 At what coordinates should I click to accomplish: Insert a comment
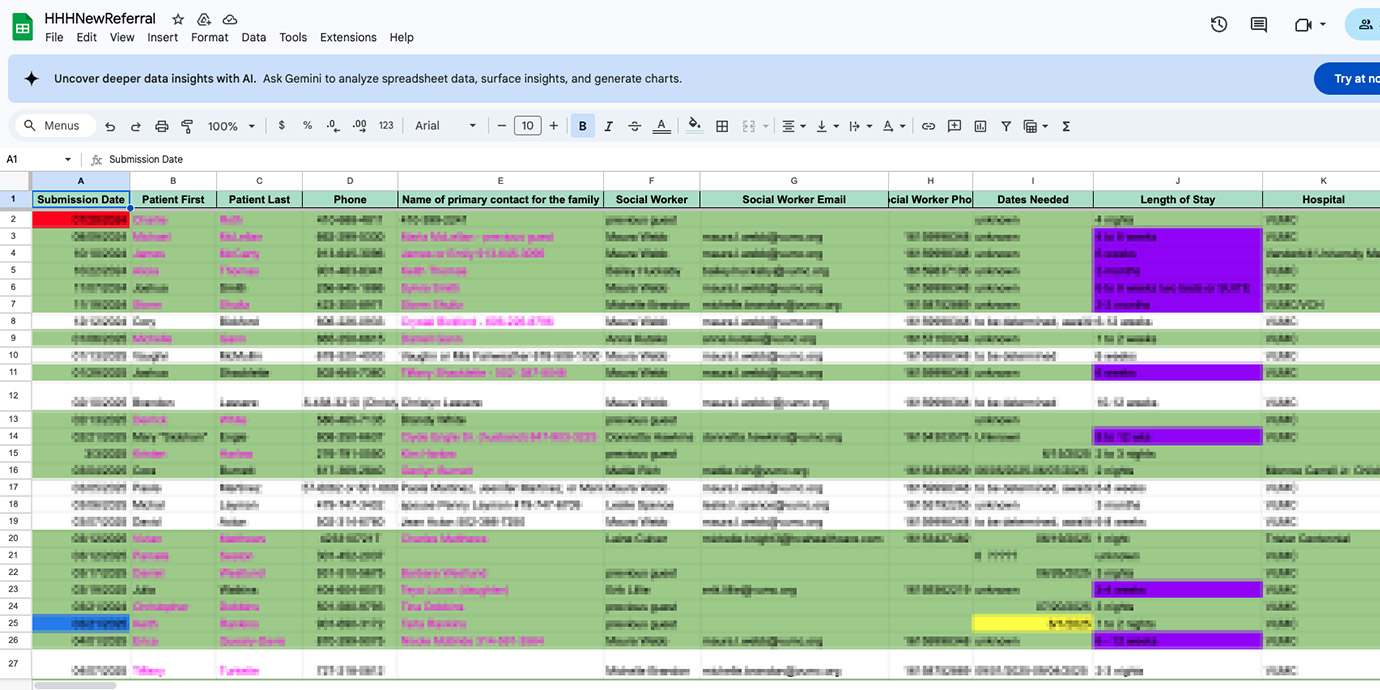point(954,126)
